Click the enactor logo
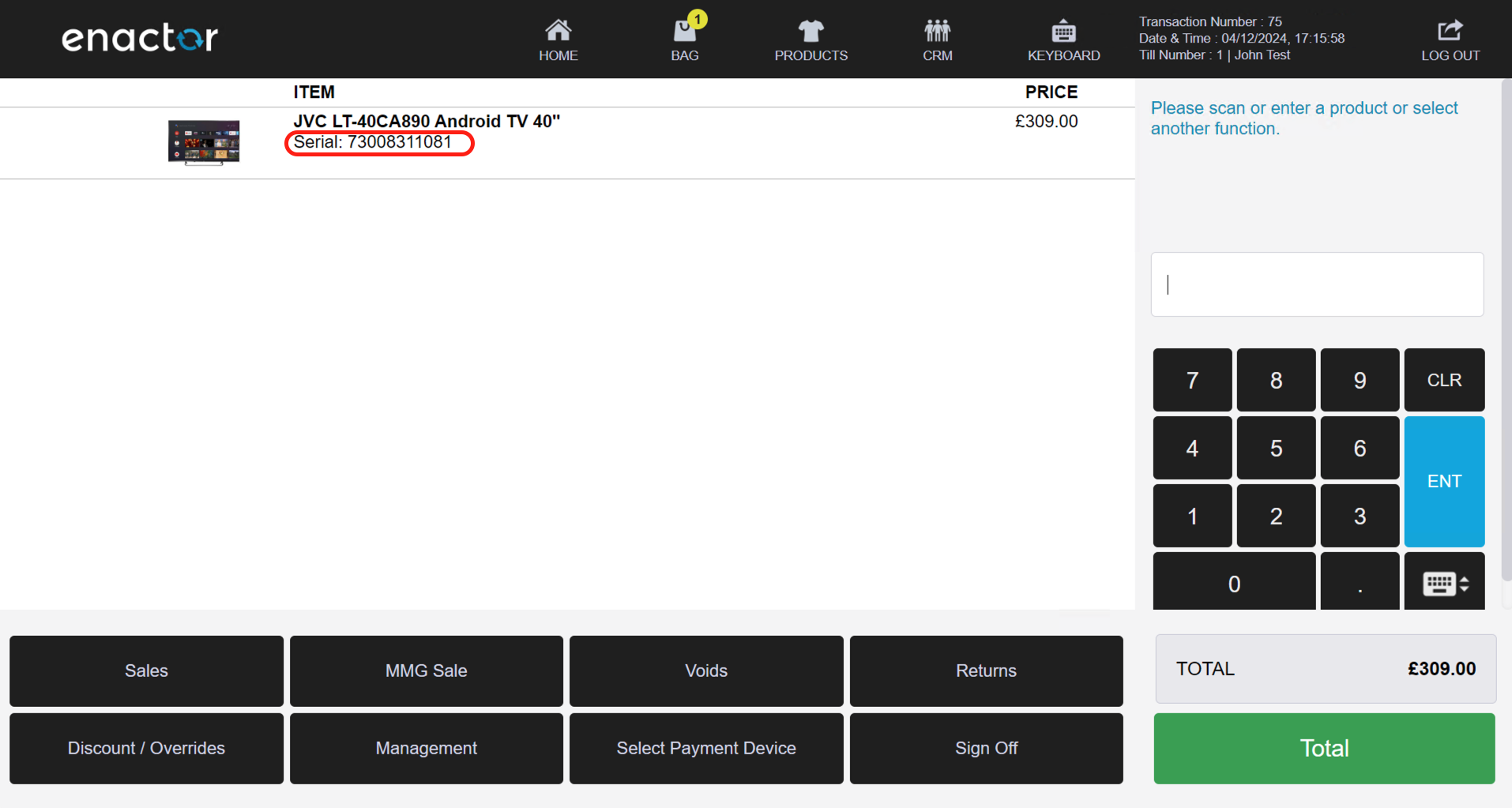The width and height of the screenshot is (1512, 808). tap(140, 38)
